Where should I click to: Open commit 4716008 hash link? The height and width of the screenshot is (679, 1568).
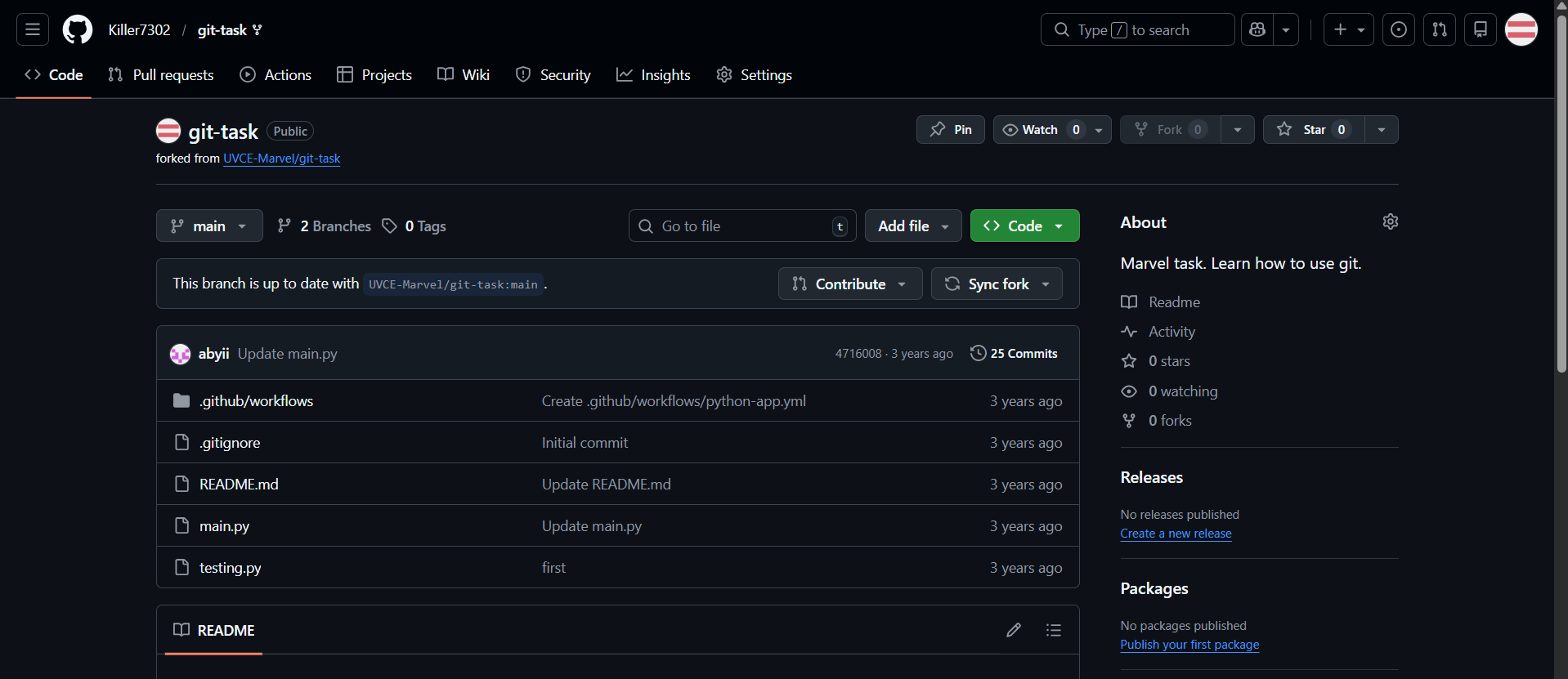(x=858, y=353)
